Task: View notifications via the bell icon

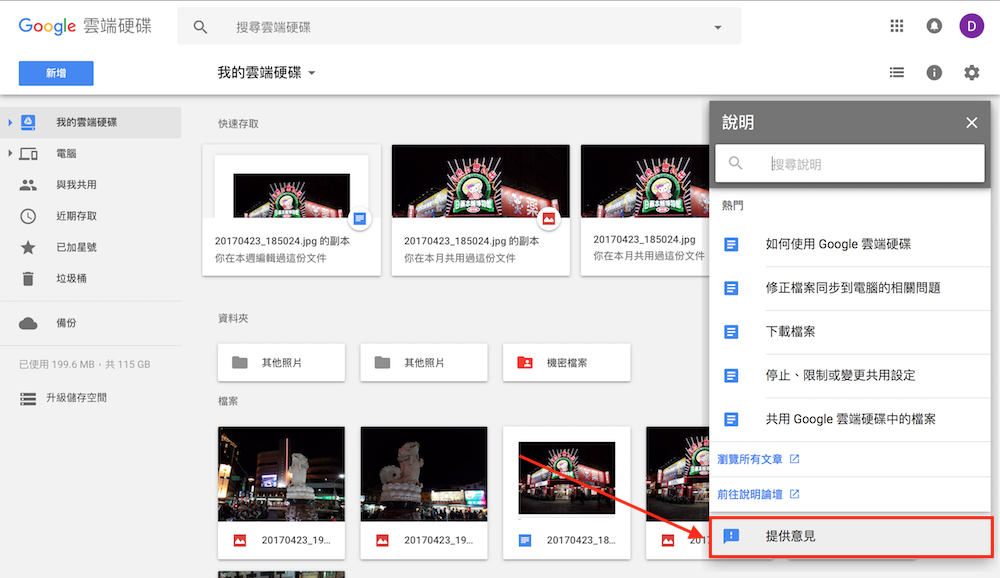Action: pyautogui.click(x=934, y=25)
